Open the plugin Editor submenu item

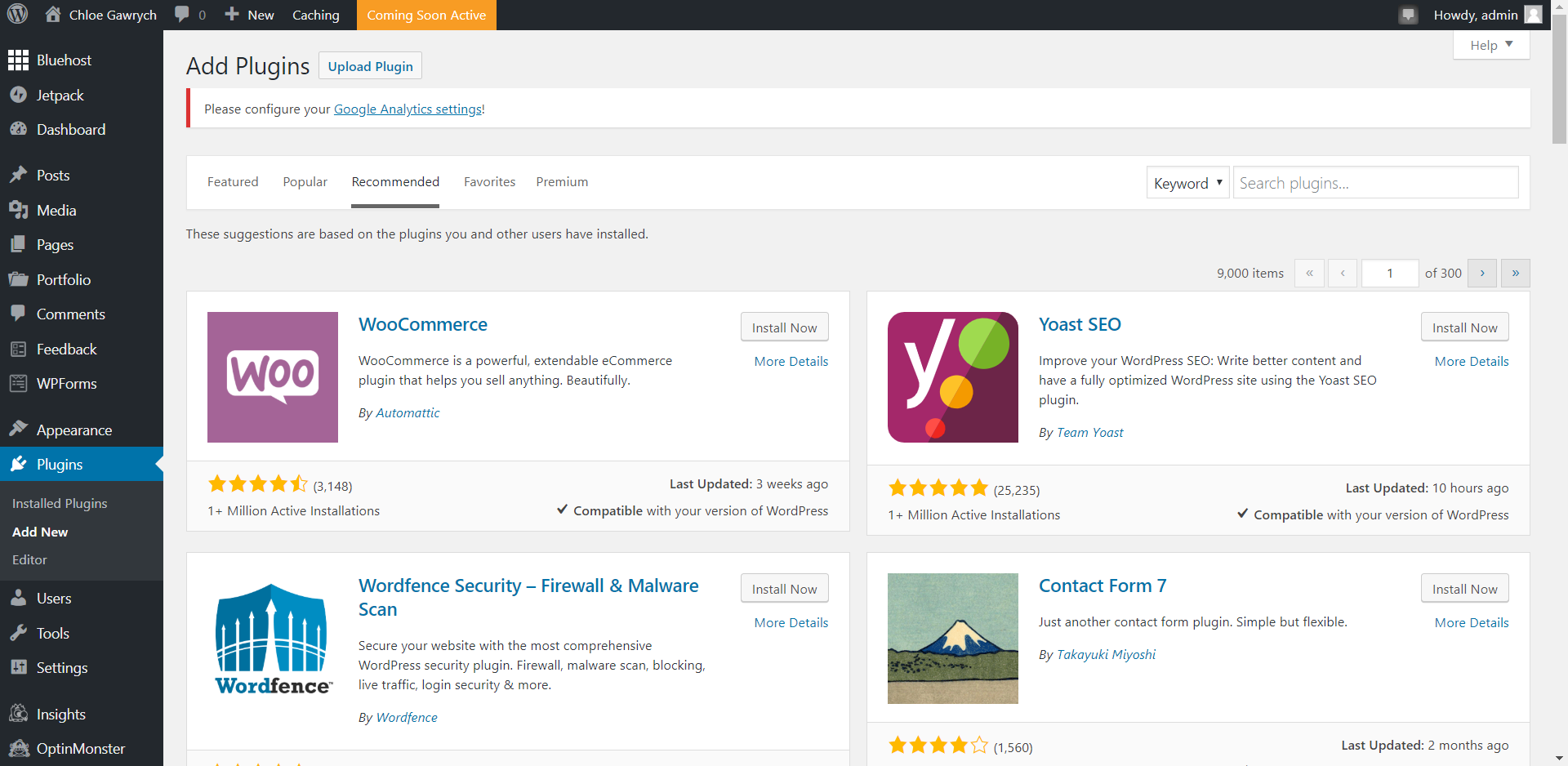point(29,559)
